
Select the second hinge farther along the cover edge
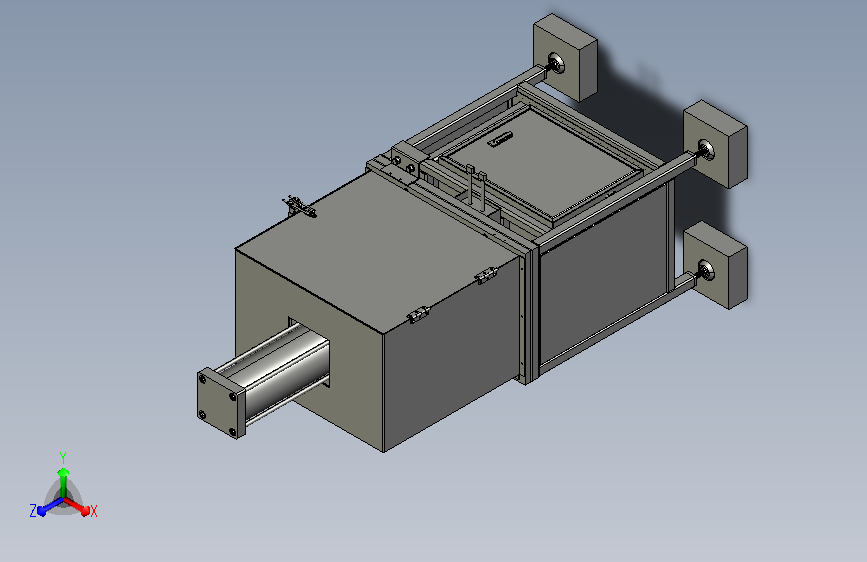tap(486, 274)
